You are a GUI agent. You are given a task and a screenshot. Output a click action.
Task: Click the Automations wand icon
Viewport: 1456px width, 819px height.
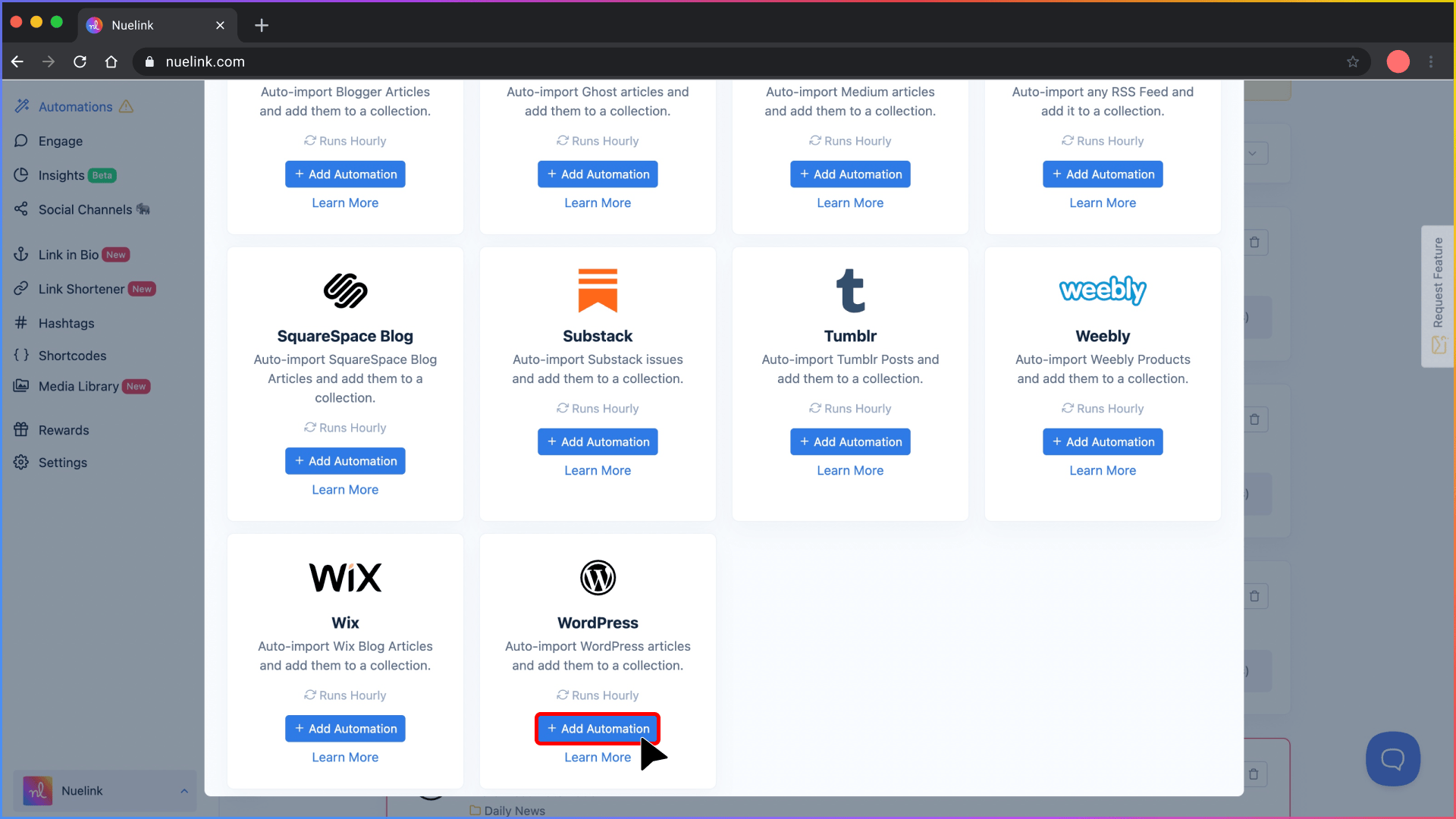(x=22, y=106)
